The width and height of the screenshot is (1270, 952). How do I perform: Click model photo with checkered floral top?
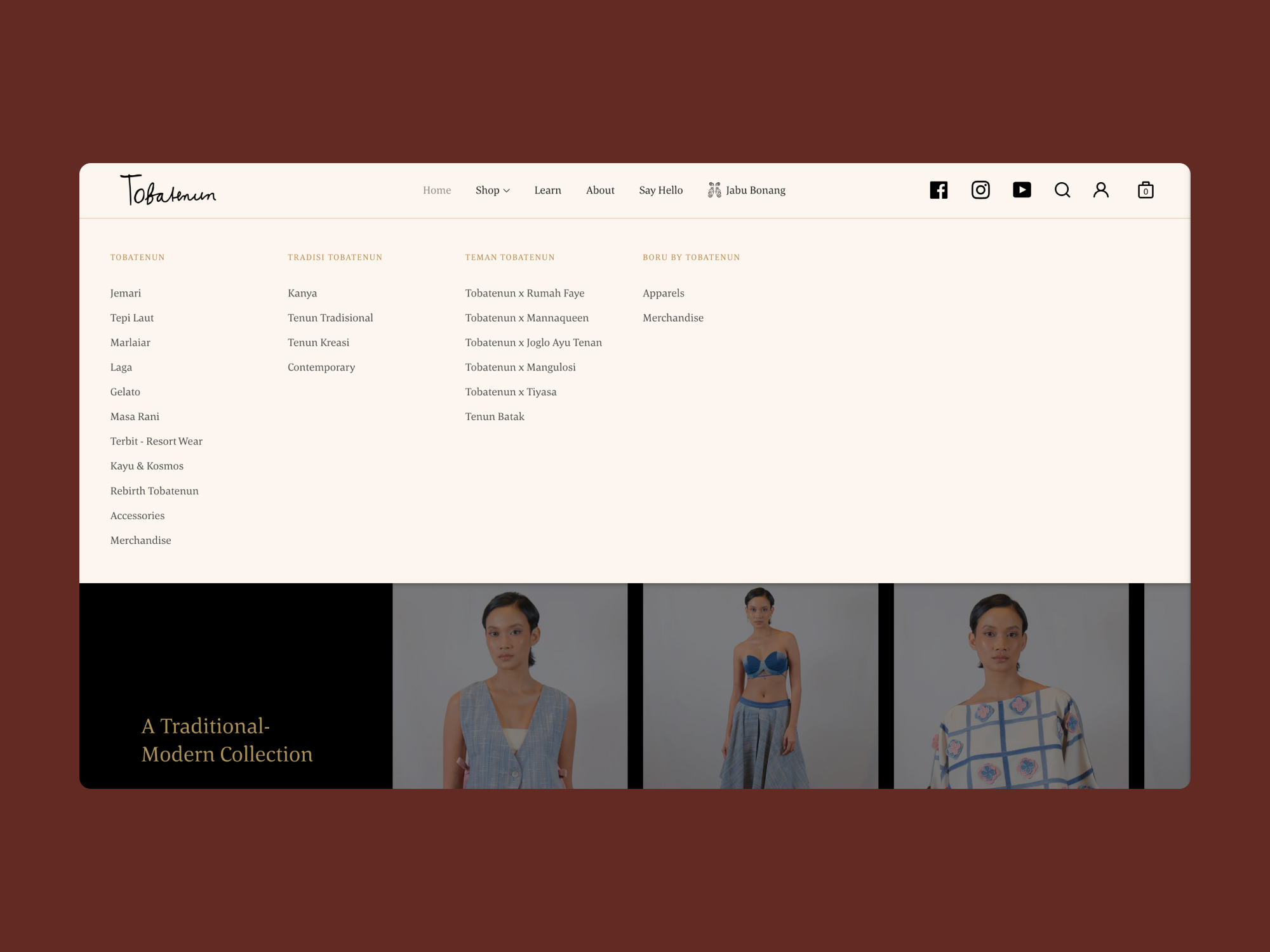1011,686
